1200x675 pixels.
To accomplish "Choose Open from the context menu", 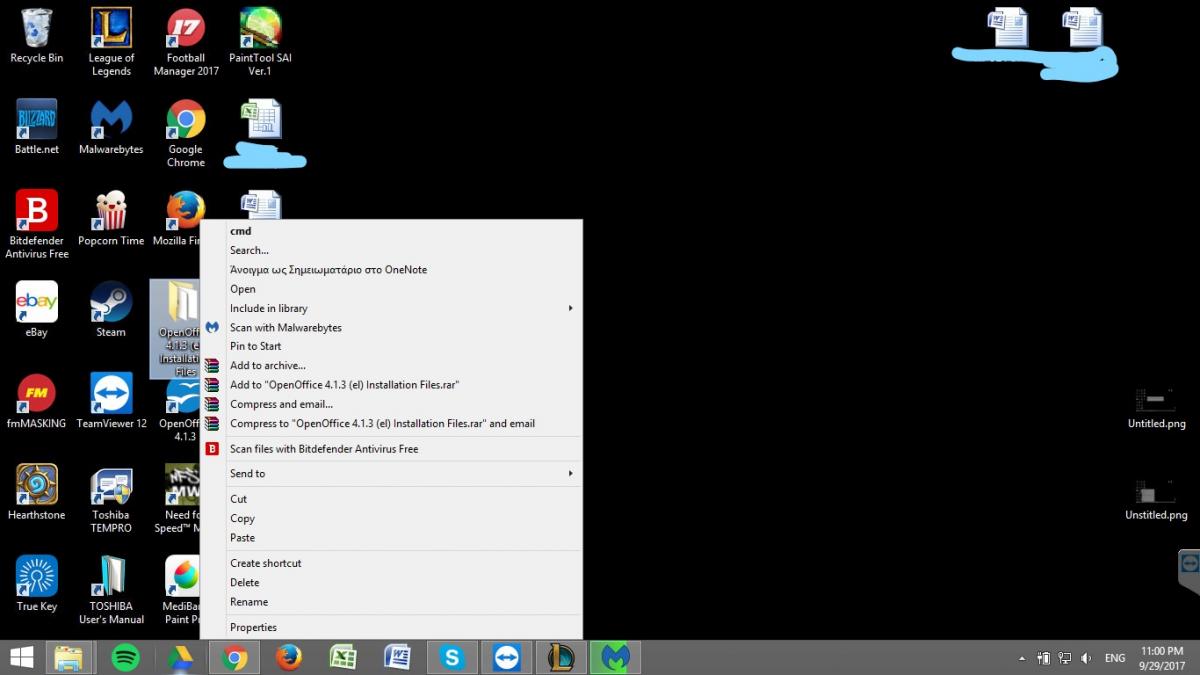I will click(x=391, y=289).
